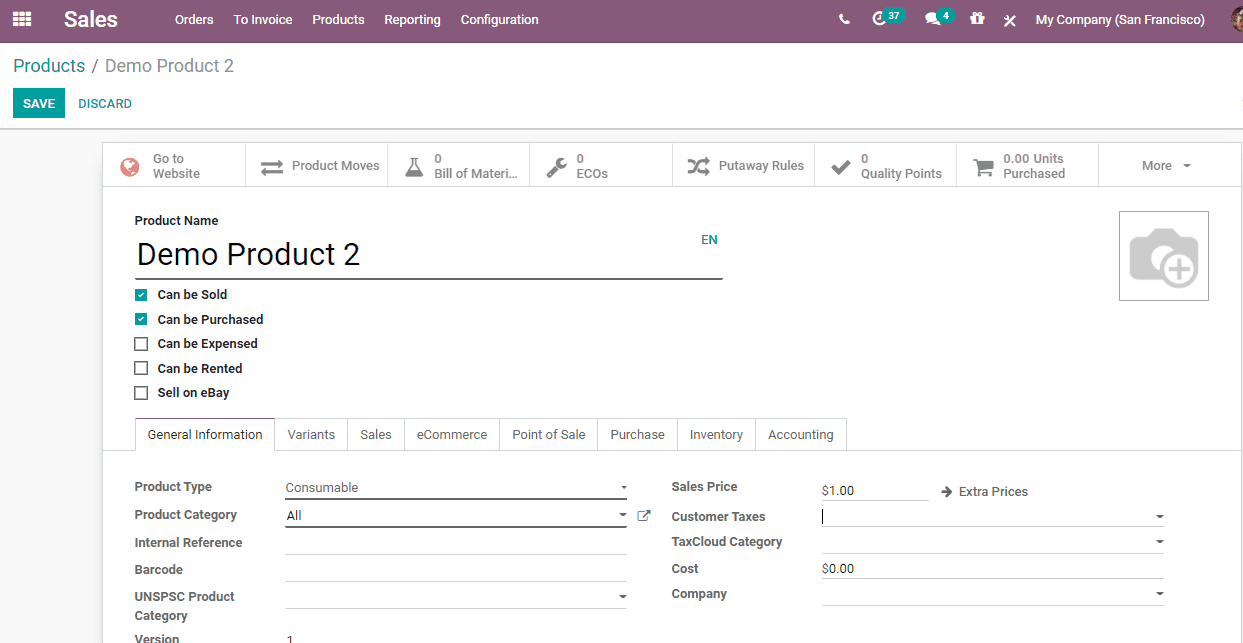Click the Units Purchased cart icon
1243x643 pixels.
click(984, 167)
